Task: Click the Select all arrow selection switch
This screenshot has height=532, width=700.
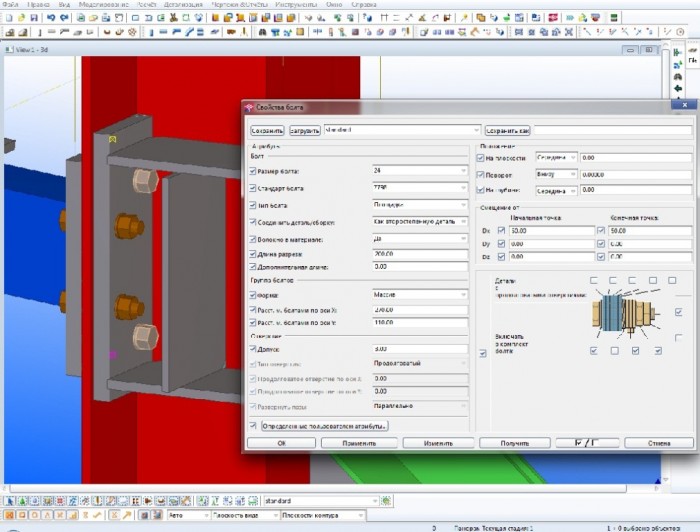Action: 10,501
